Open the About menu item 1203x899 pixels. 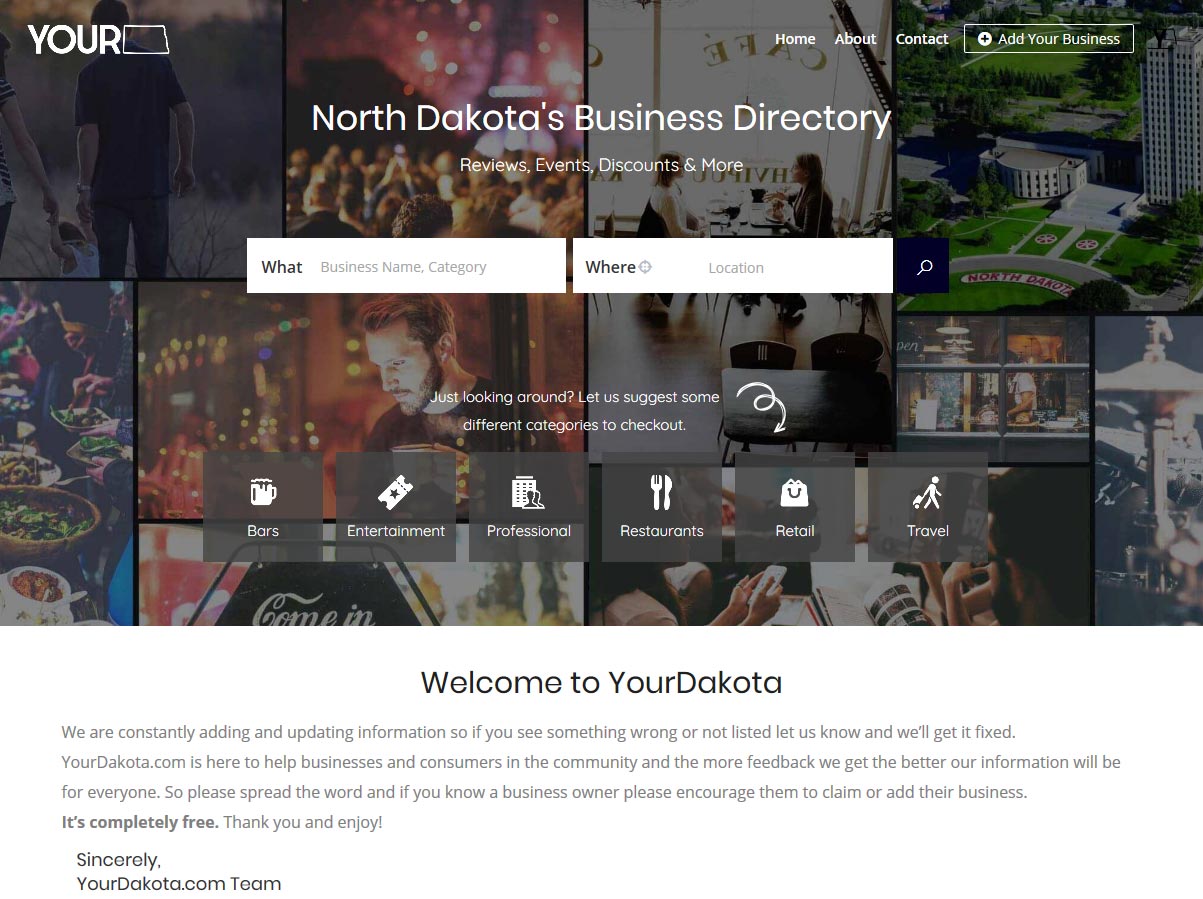coord(855,39)
